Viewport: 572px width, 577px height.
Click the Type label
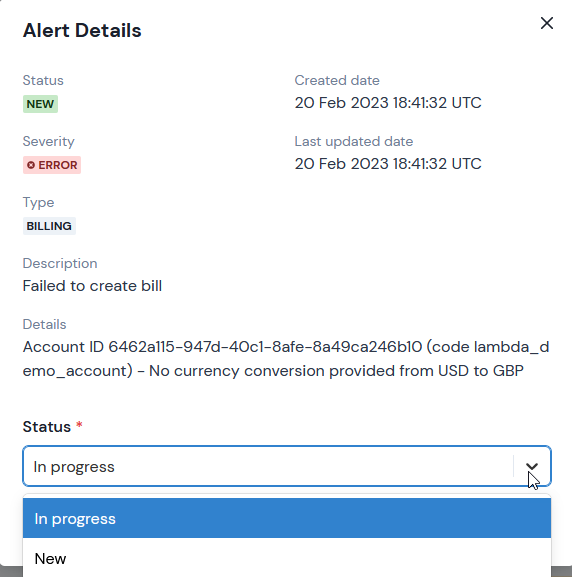point(38,203)
